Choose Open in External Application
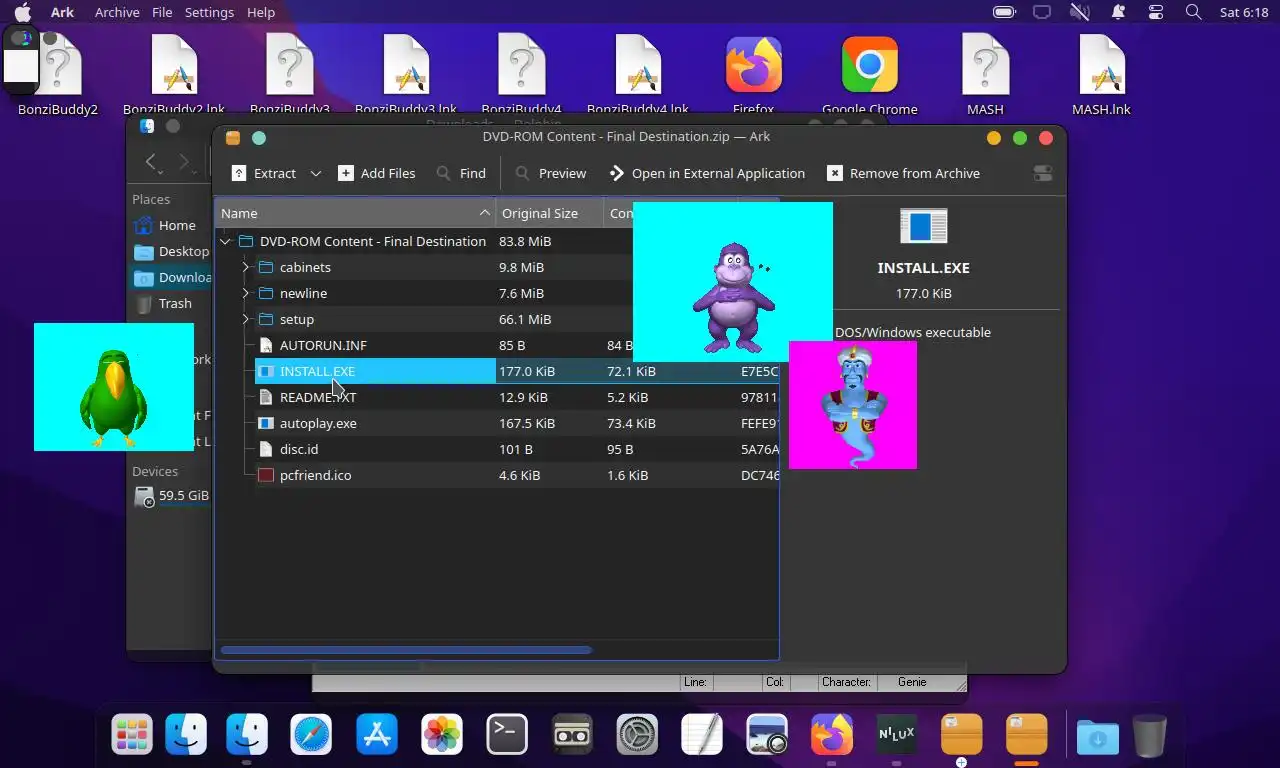This screenshot has height=768, width=1280. [706, 173]
